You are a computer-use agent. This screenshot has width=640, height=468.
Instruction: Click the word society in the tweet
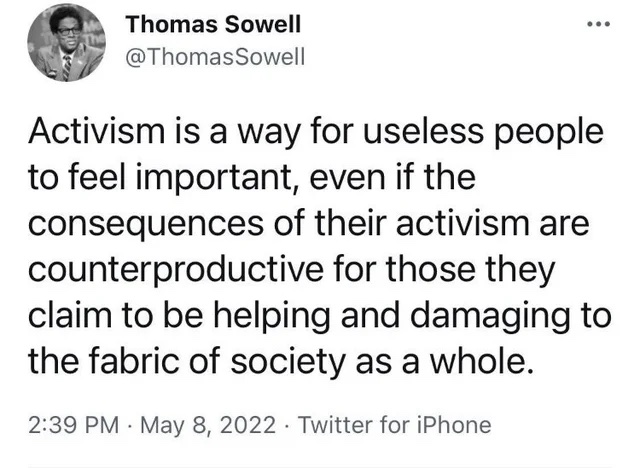288,363
